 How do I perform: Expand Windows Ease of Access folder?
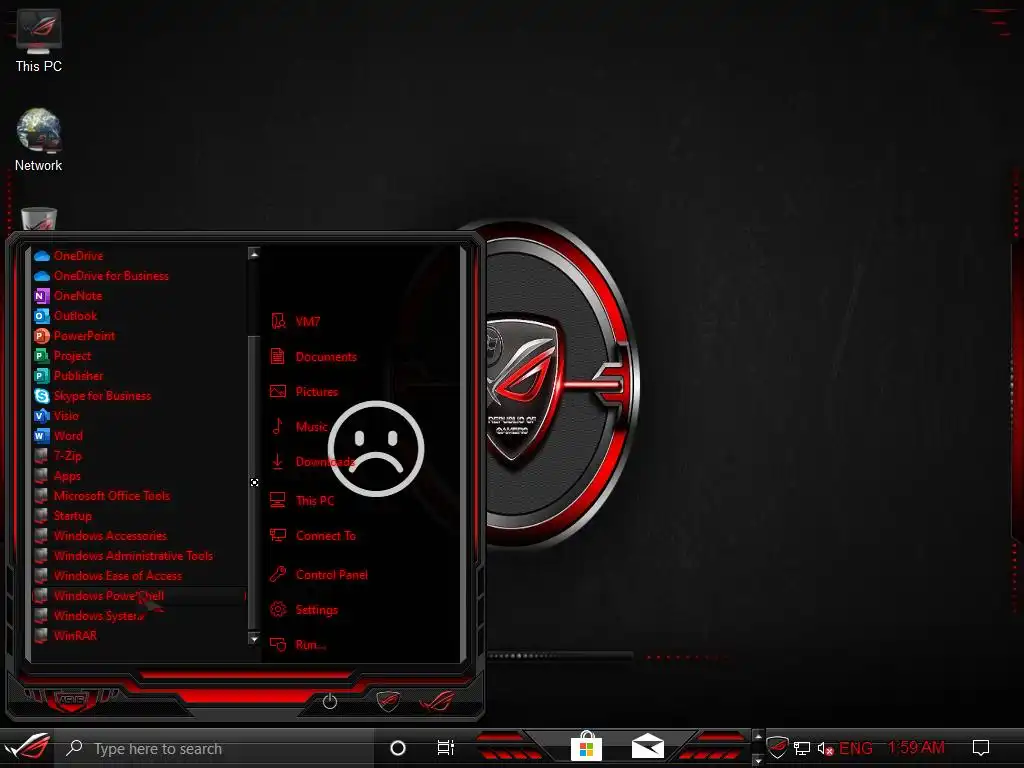point(138,576)
